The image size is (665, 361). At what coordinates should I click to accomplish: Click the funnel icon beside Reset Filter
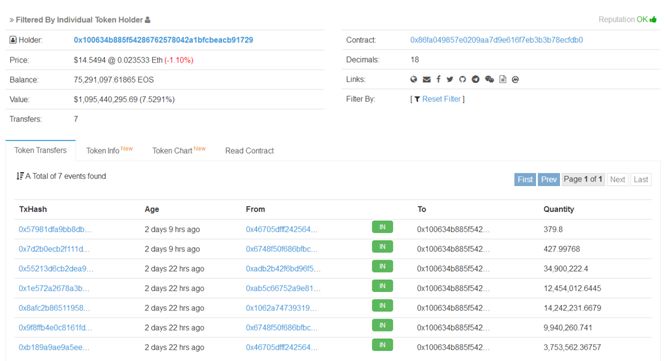coord(417,99)
